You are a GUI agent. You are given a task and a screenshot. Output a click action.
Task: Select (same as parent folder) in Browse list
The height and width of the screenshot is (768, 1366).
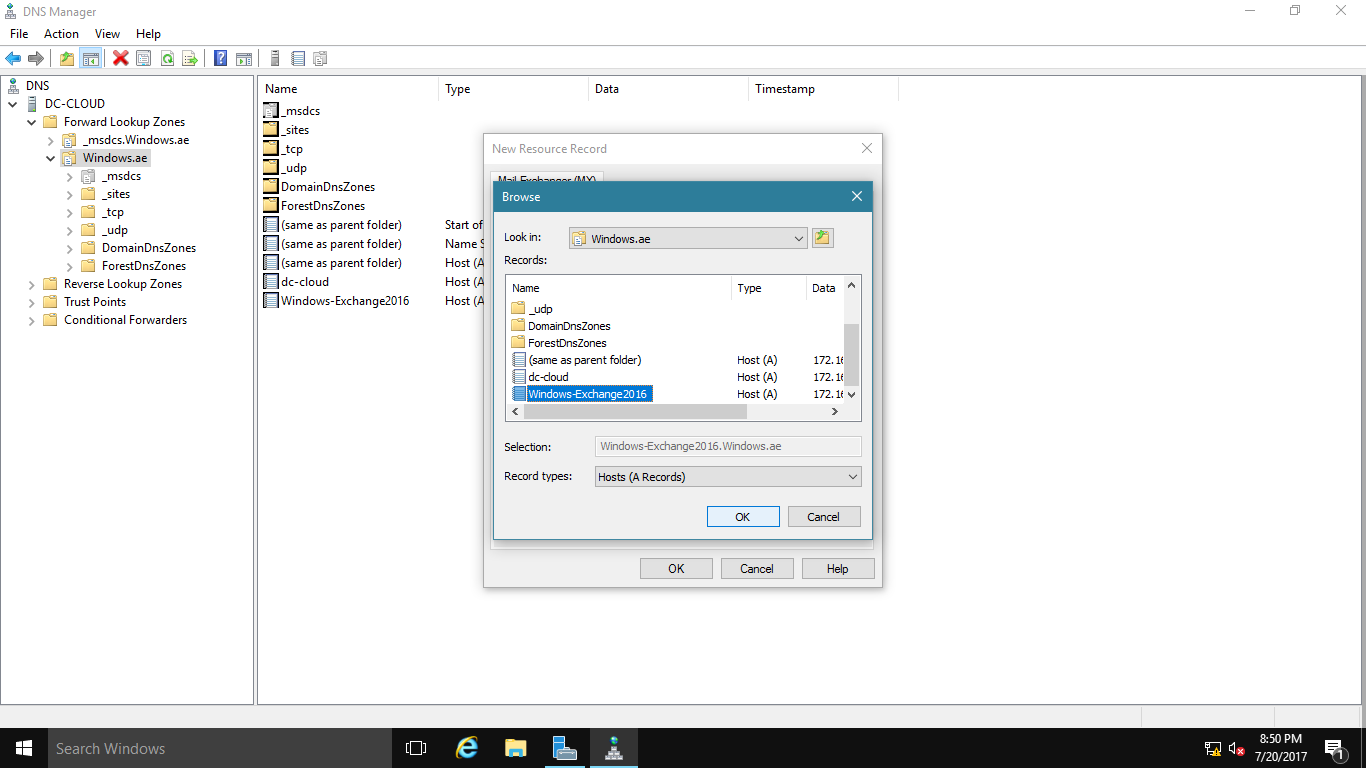tap(585, 360)
